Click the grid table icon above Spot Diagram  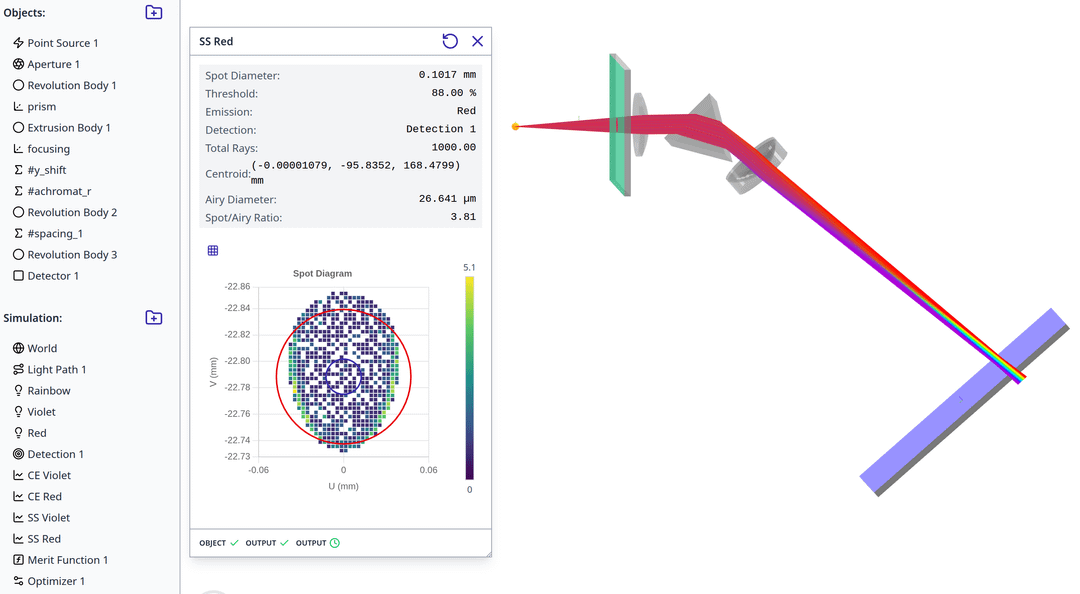(213, 251)
